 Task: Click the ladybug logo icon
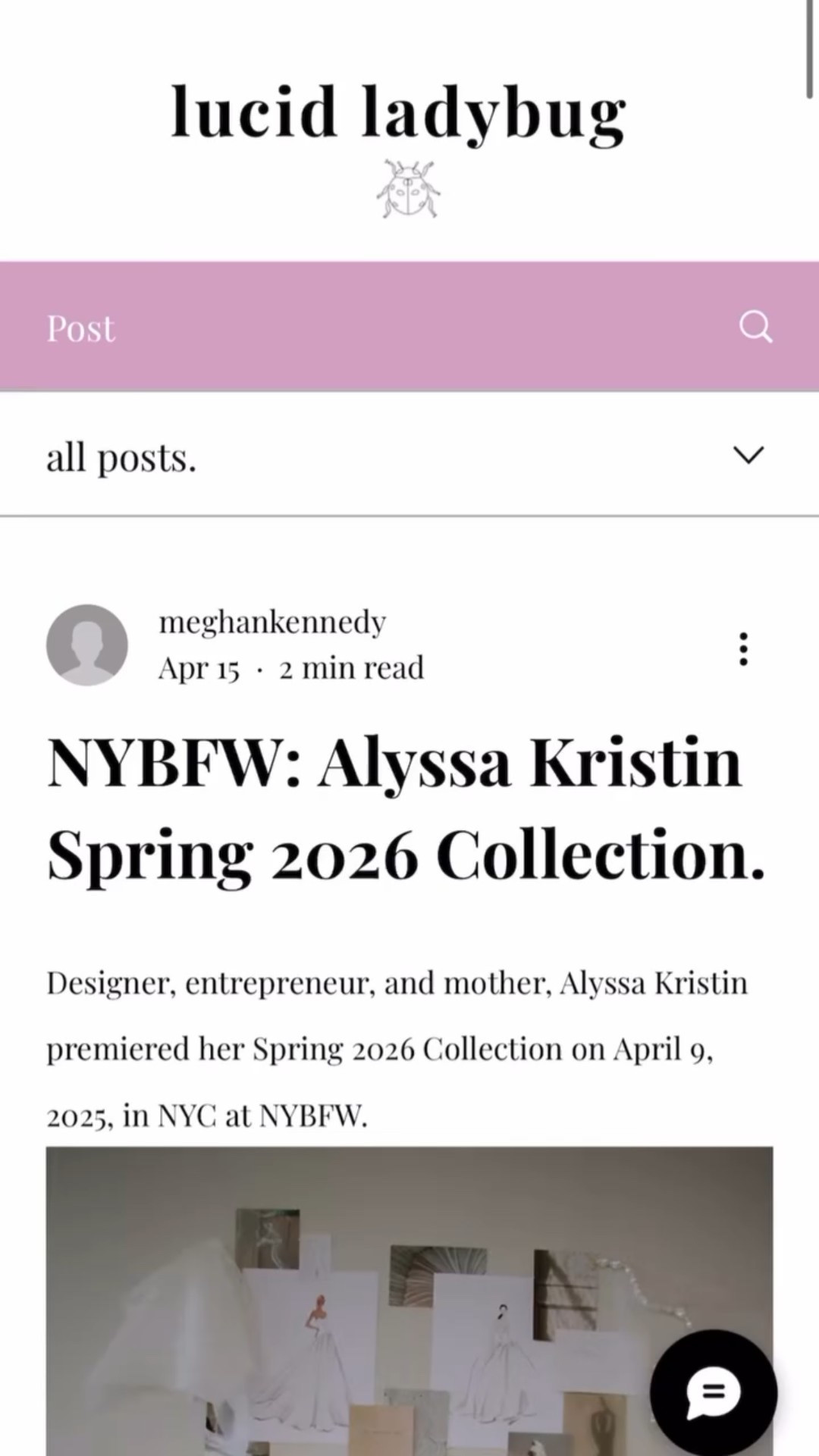409,187
